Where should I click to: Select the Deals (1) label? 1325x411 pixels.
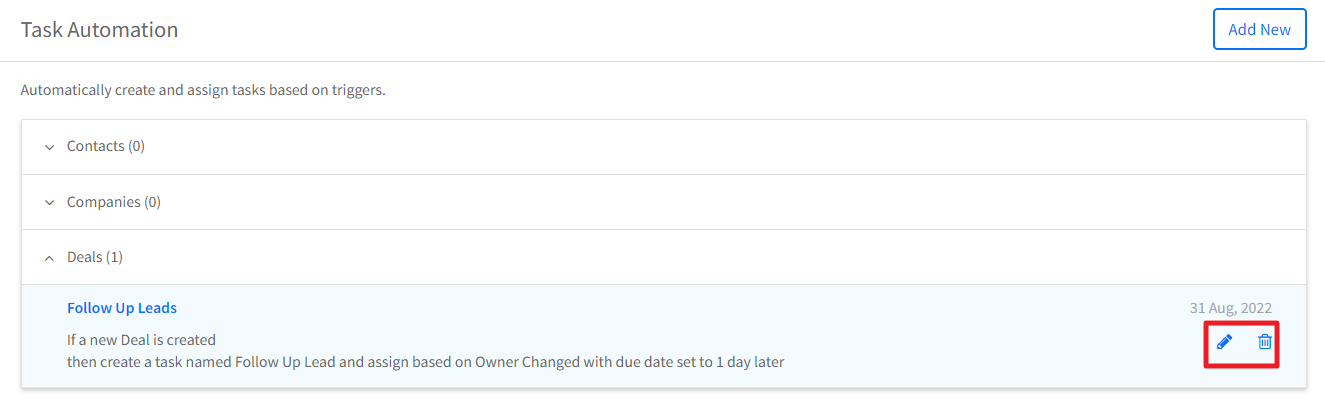[x=95, y=257]
